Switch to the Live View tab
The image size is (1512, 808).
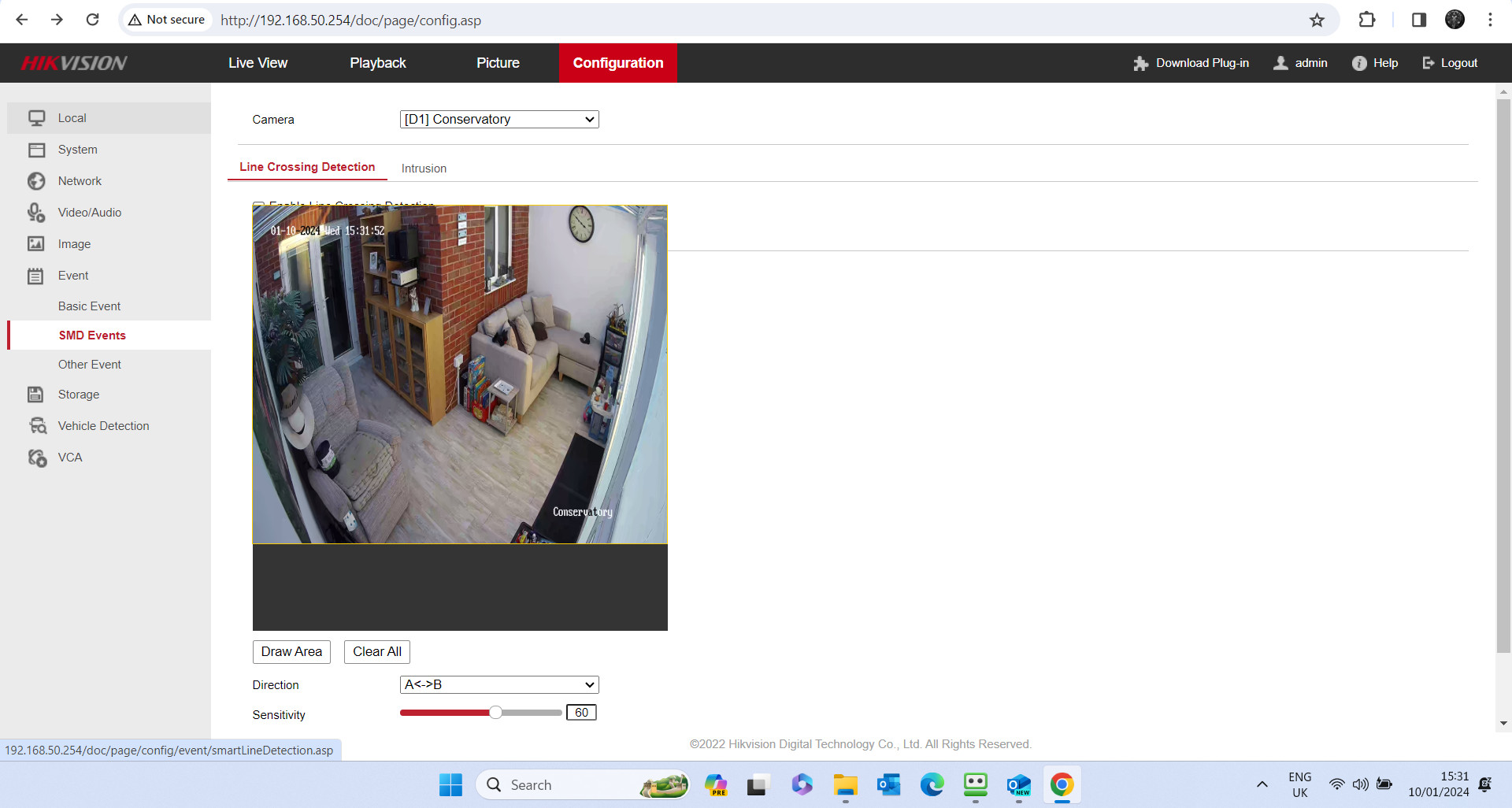point(258,62)
